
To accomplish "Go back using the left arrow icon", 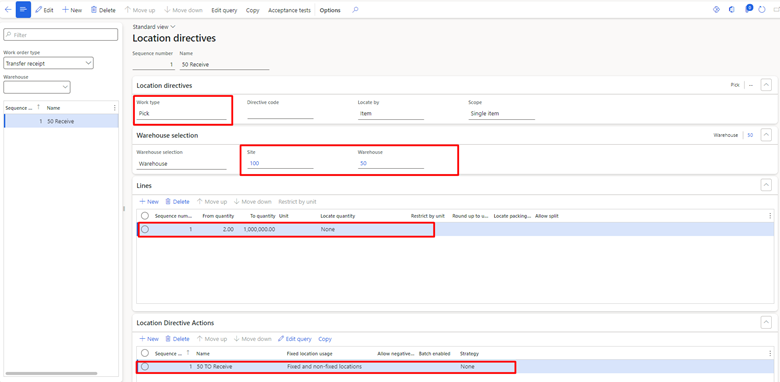I will (x=8, y=9).
